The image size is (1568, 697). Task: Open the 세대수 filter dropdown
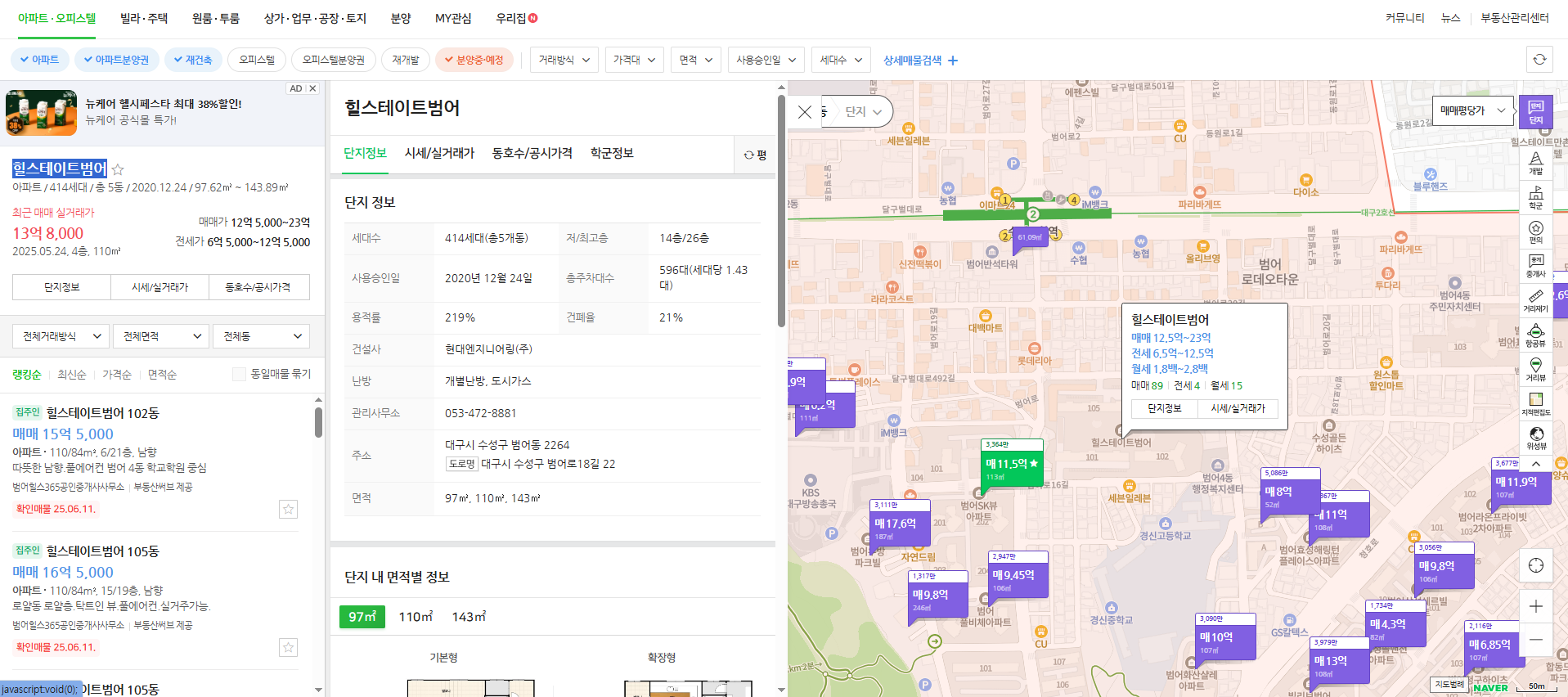click(x=841, y=60)
